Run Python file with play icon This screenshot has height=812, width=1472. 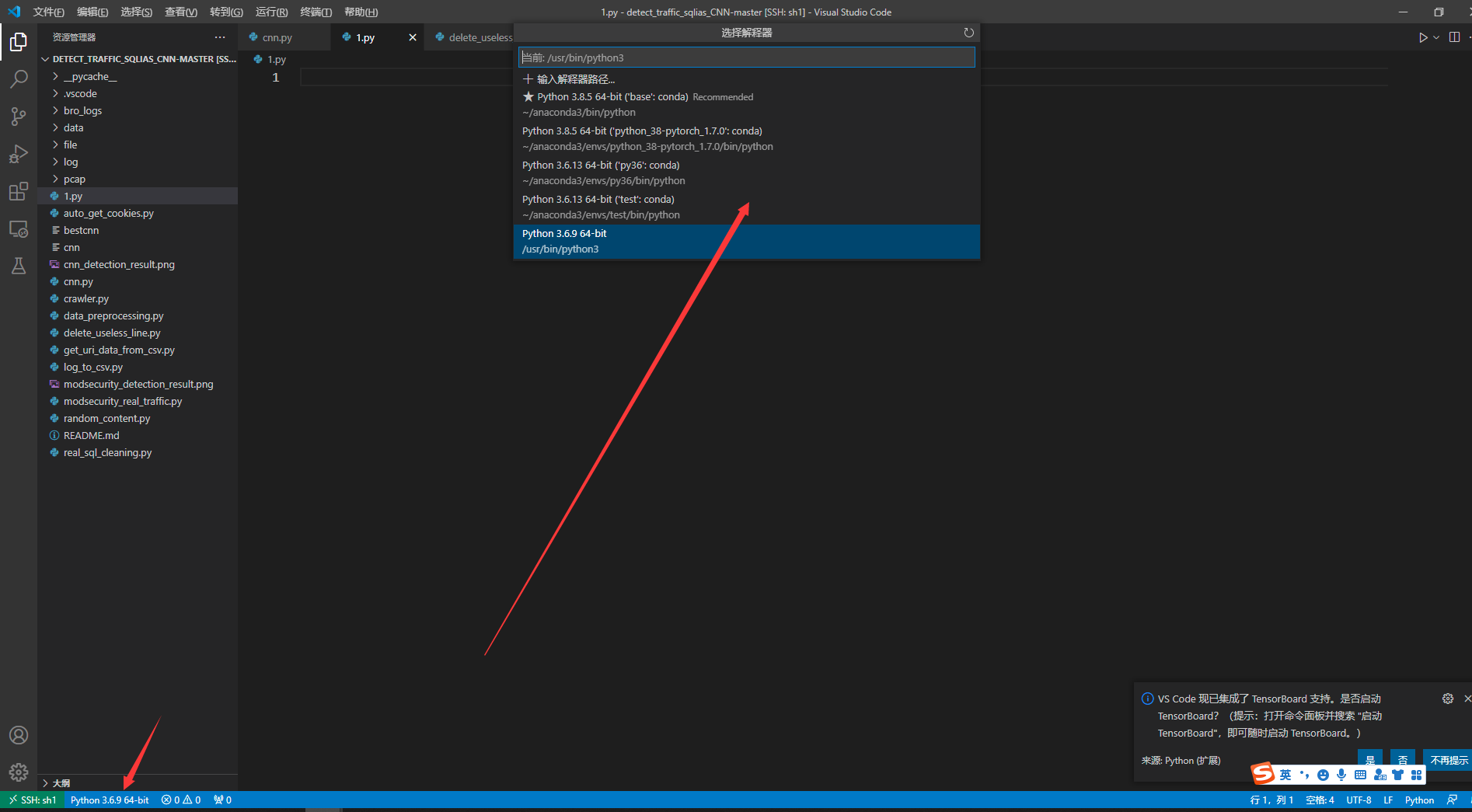(x=1422, y=37)
